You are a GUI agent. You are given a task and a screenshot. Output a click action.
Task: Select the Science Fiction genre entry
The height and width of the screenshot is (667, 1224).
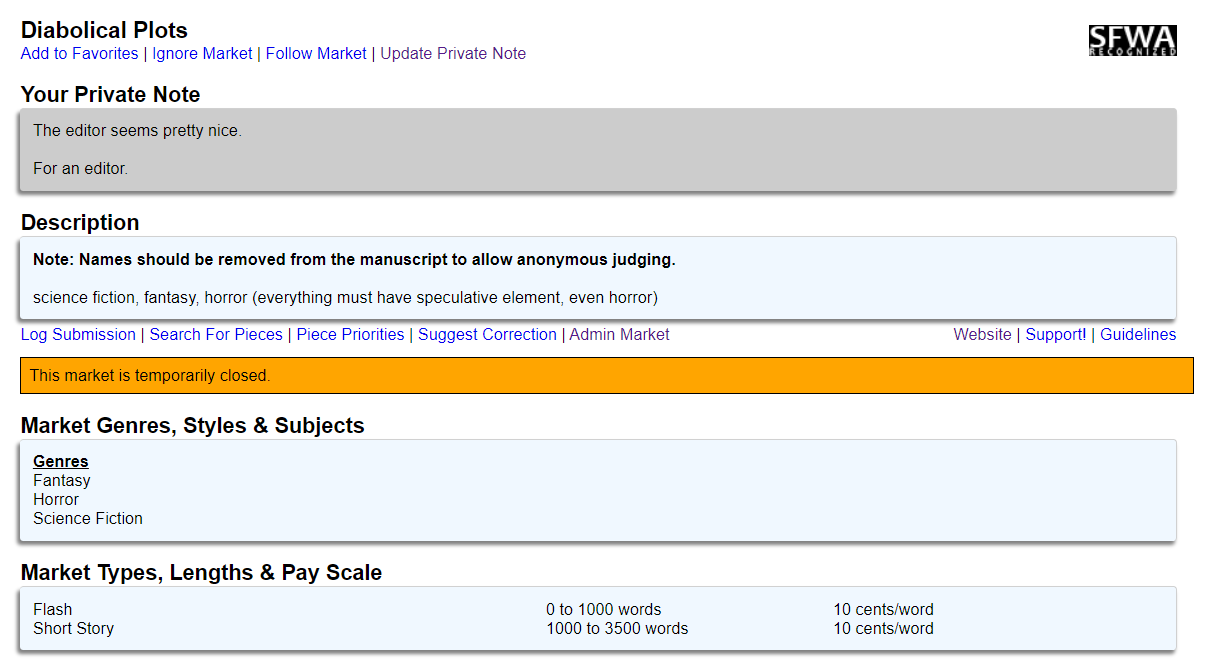tap(88, 519)
